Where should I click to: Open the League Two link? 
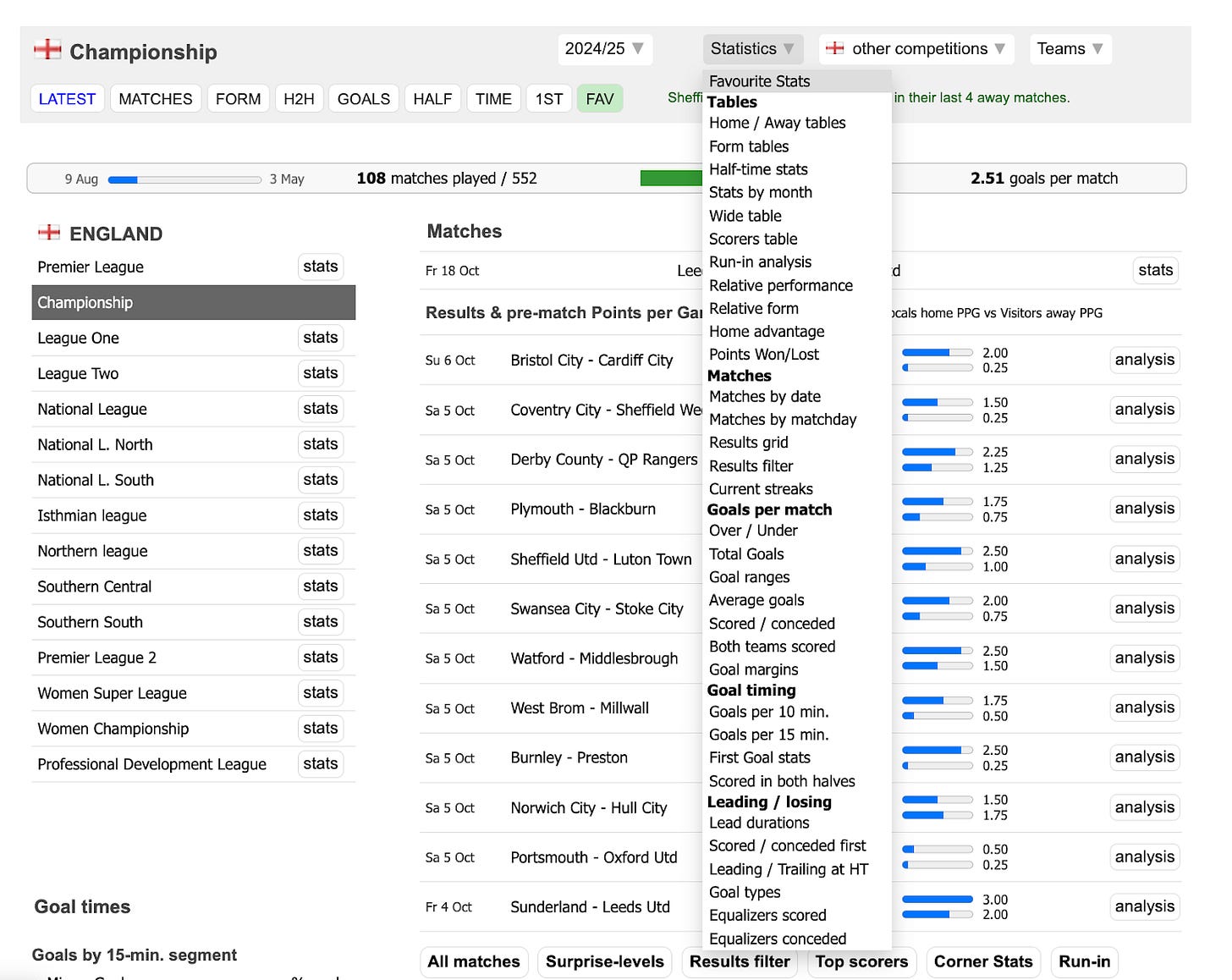[x=78, y=373]
